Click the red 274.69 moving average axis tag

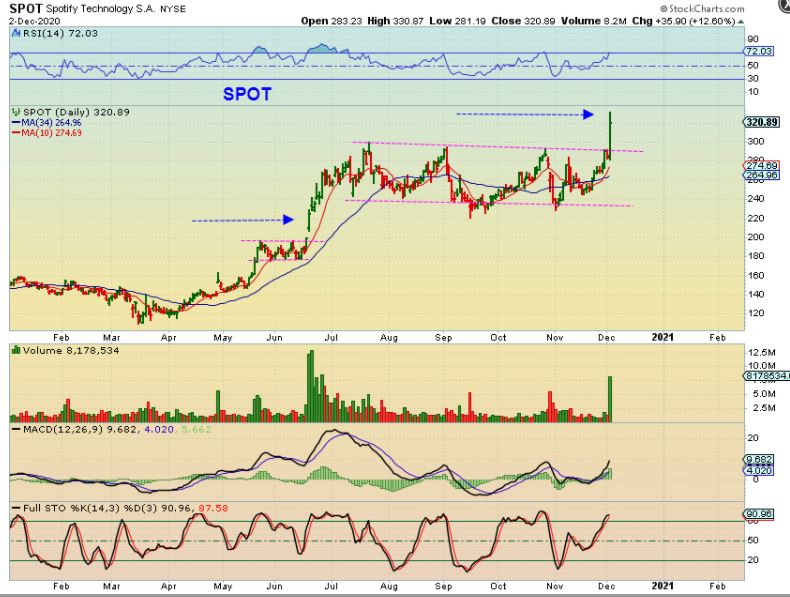[x=762, y=166]
